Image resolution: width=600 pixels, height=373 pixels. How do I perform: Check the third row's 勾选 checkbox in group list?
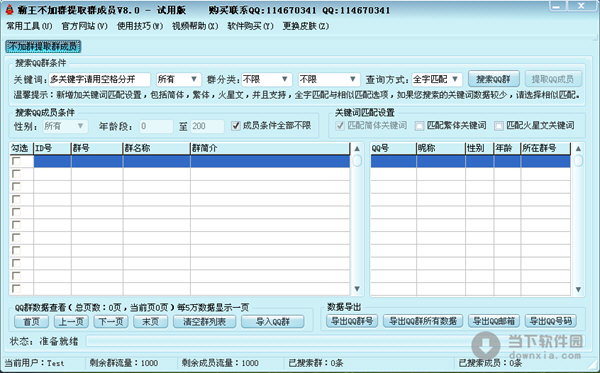[x=16, y=186]
